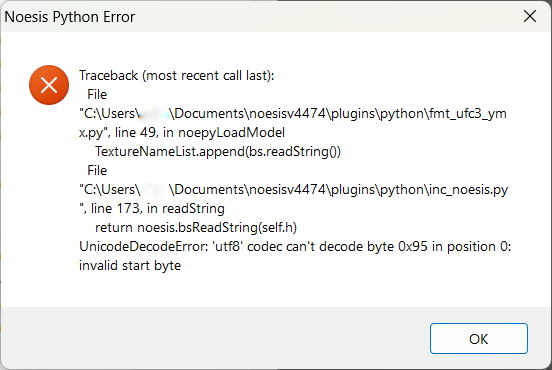552x370 pixels.
Task: Click the OK button
Action: click(x=478, y=338)
